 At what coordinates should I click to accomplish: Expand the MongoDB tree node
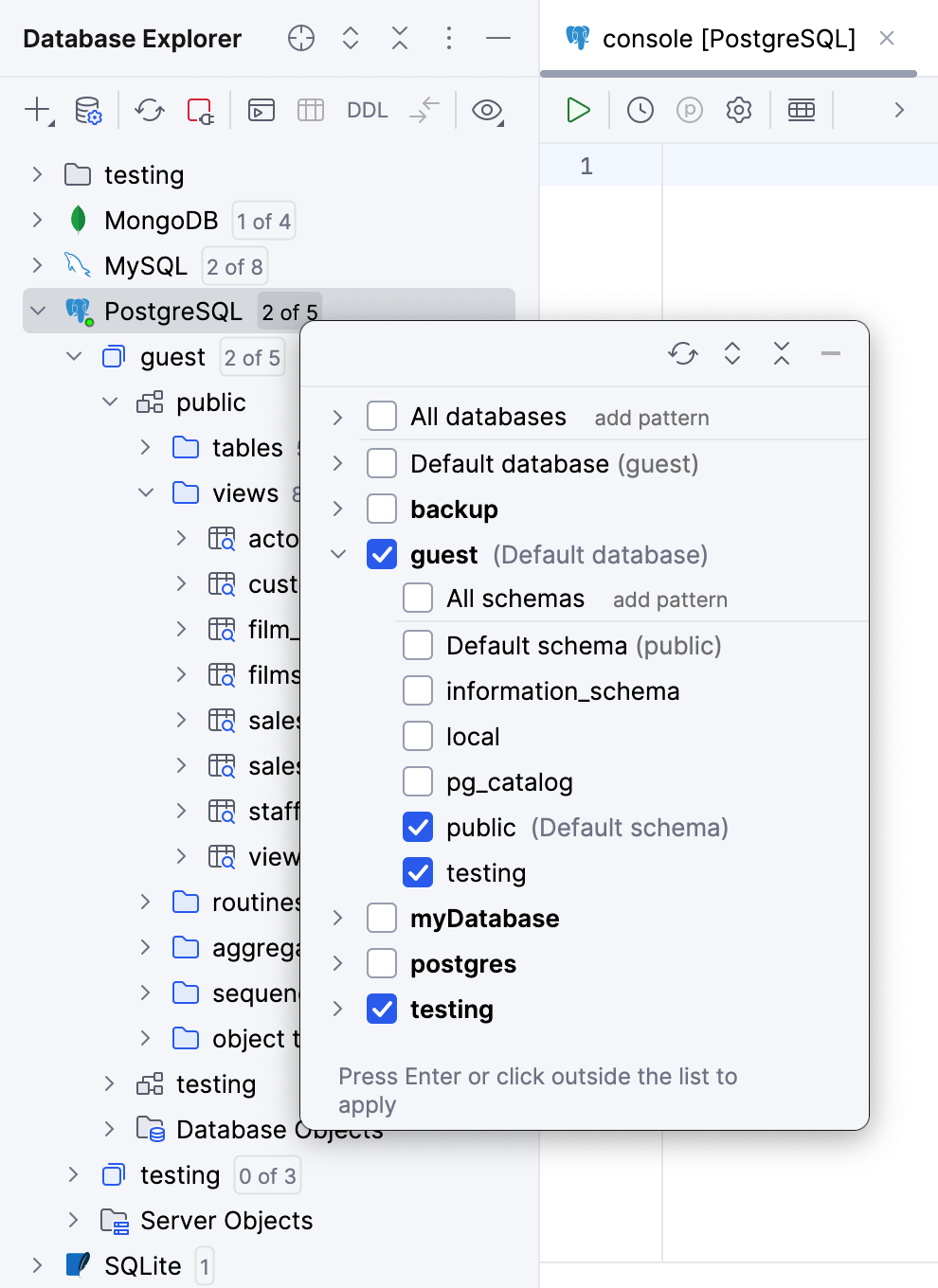click(x=37, y=221)
